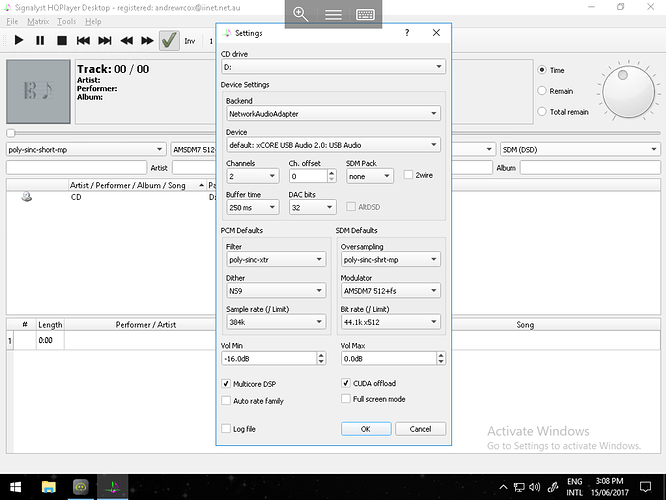Open the Dither NS9 dropdown

click(x=276, y=291)
